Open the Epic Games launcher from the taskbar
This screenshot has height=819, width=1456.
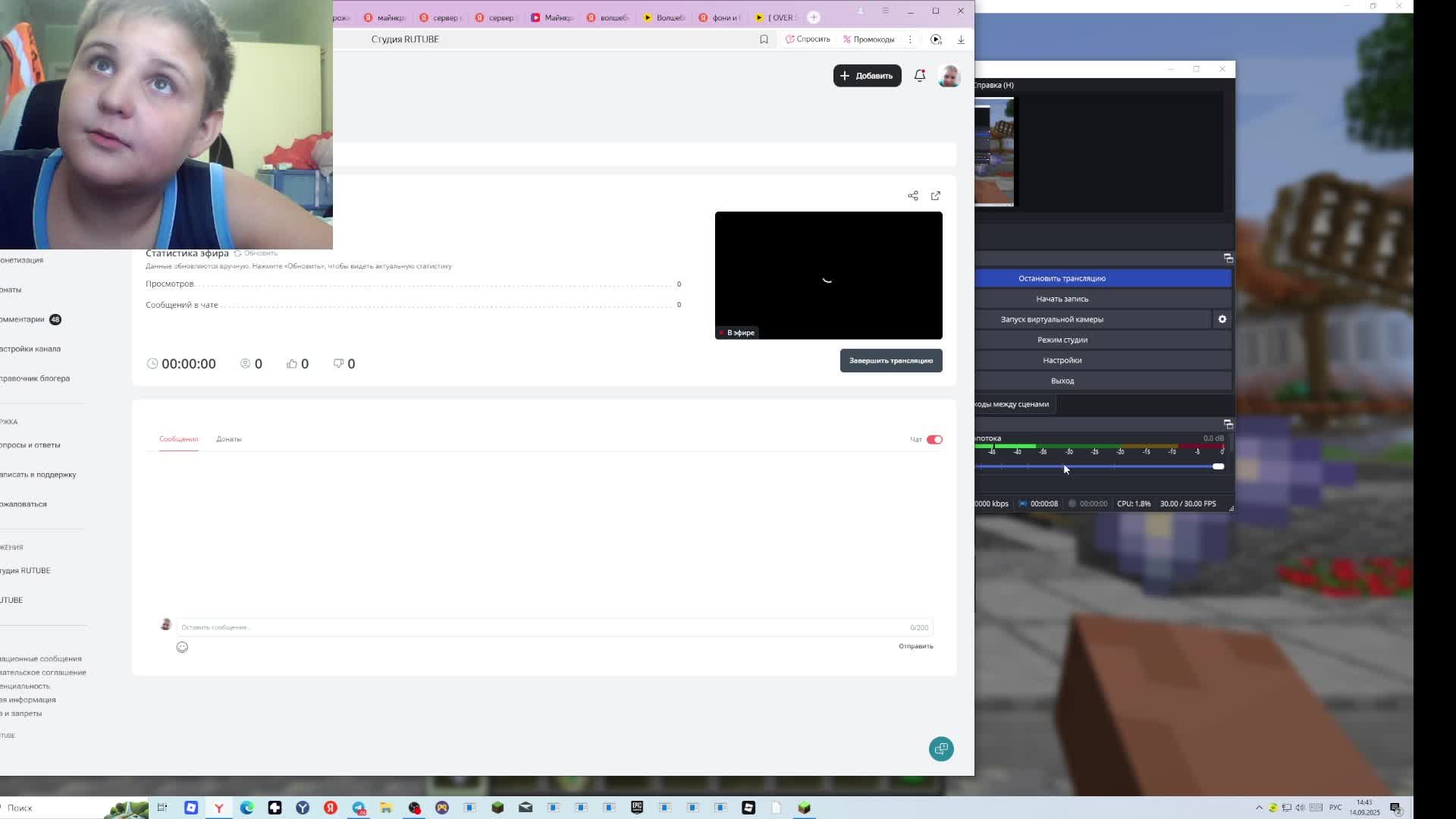637,808
